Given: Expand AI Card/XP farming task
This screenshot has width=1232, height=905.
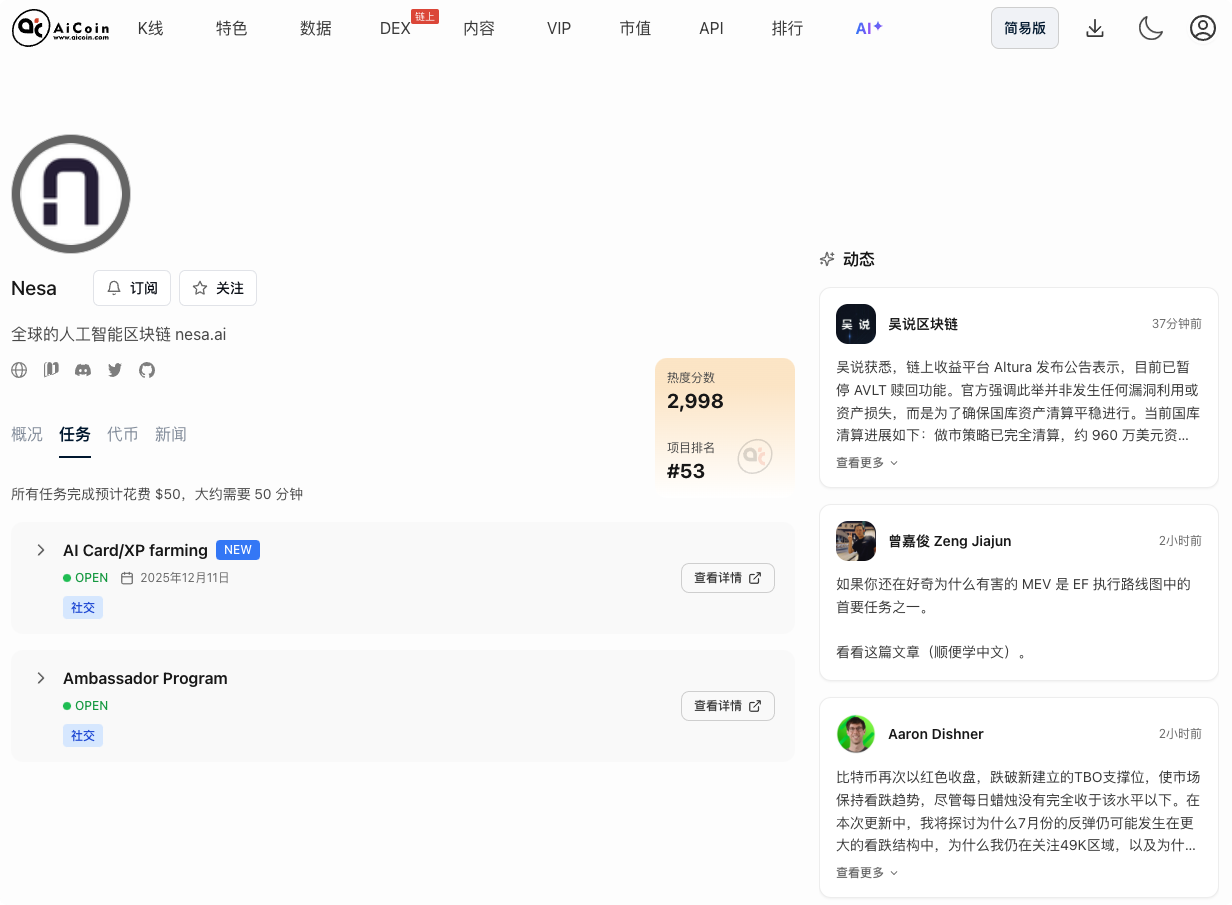Looking at the screenshot, I should [x=41, y=550].
